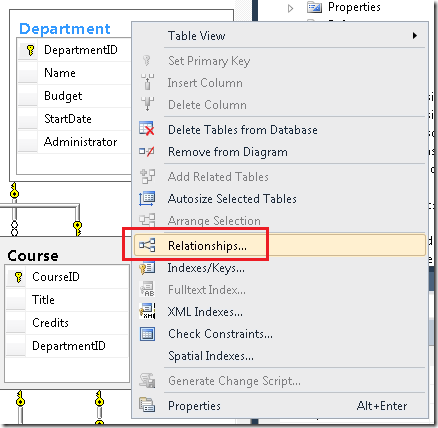The image size is (438, 428).
Task: Click the Properties icon at menu bottom
Action: (147, 405)
